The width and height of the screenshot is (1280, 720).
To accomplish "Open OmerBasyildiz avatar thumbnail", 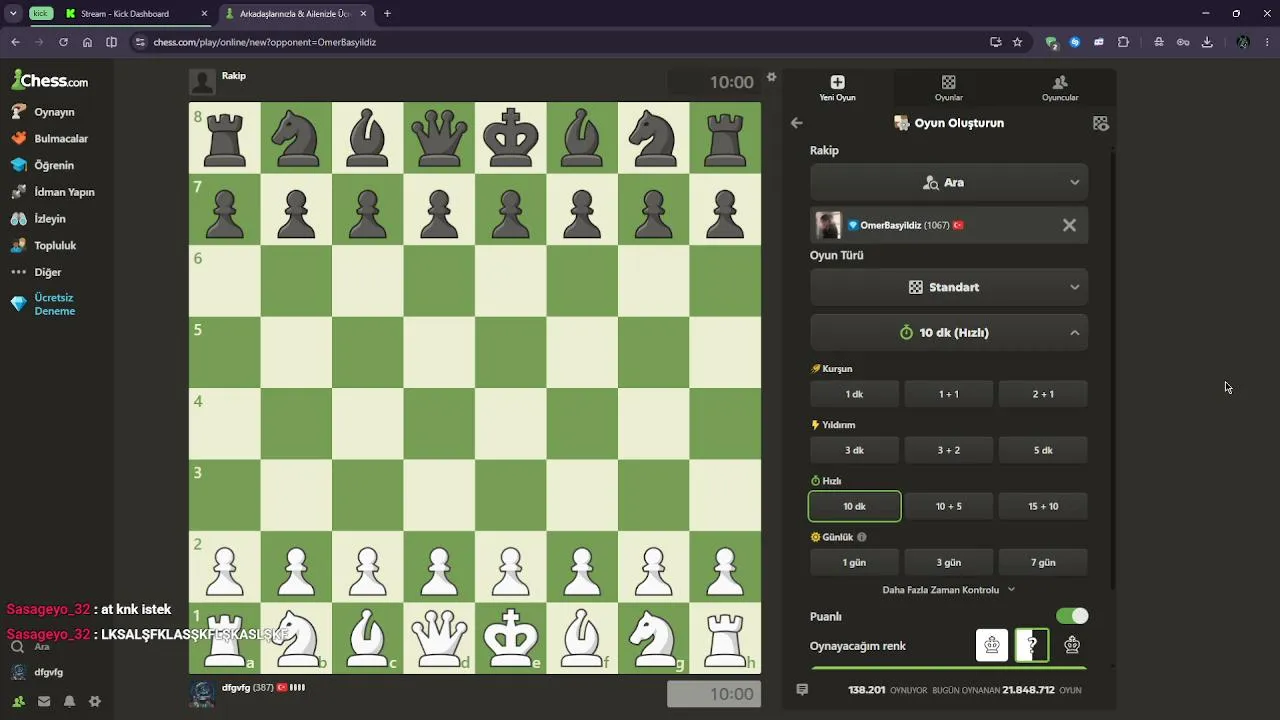I will coord(828,225).
